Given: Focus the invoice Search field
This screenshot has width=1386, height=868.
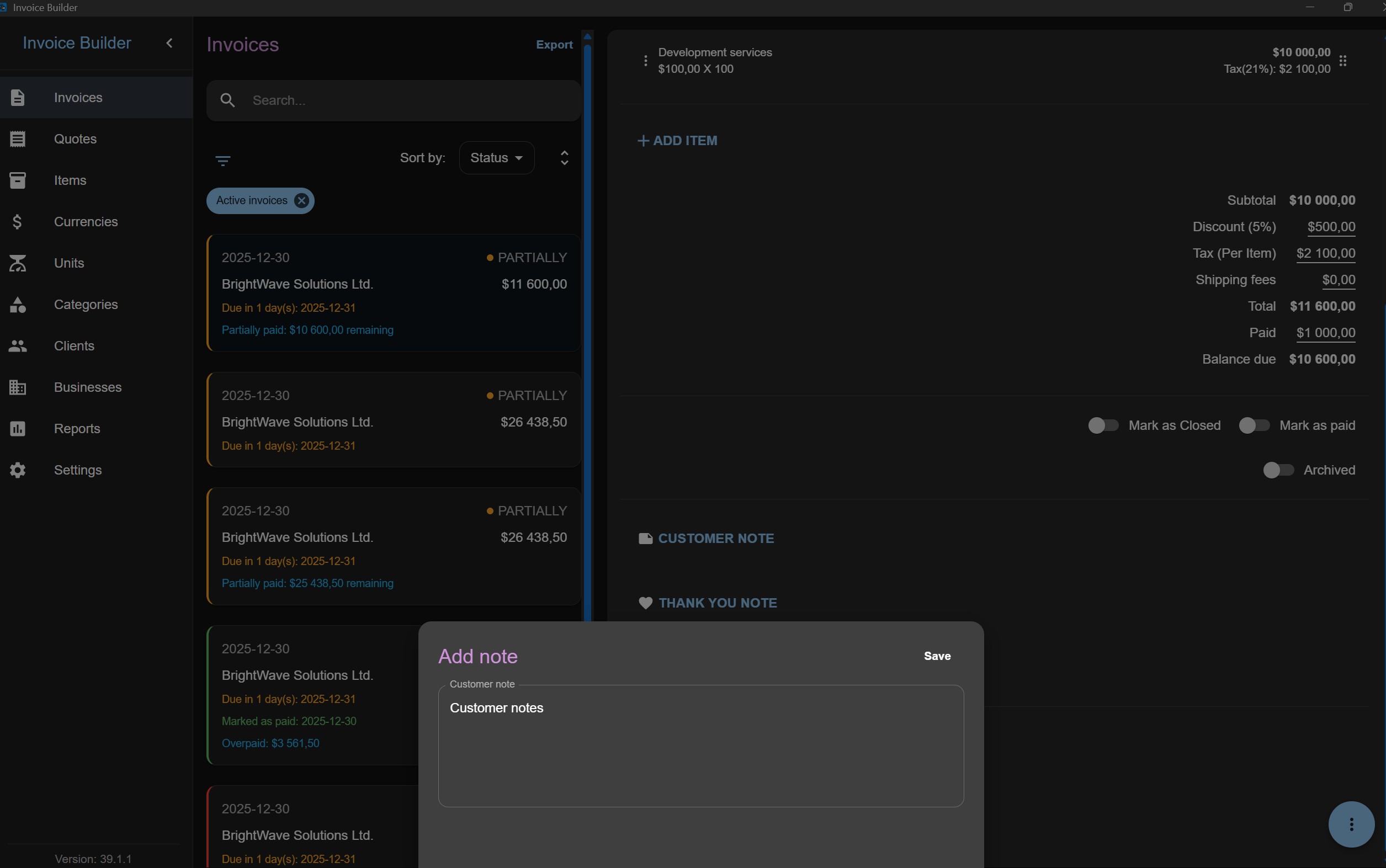Looking at the screenshot, I should (394, 100).
